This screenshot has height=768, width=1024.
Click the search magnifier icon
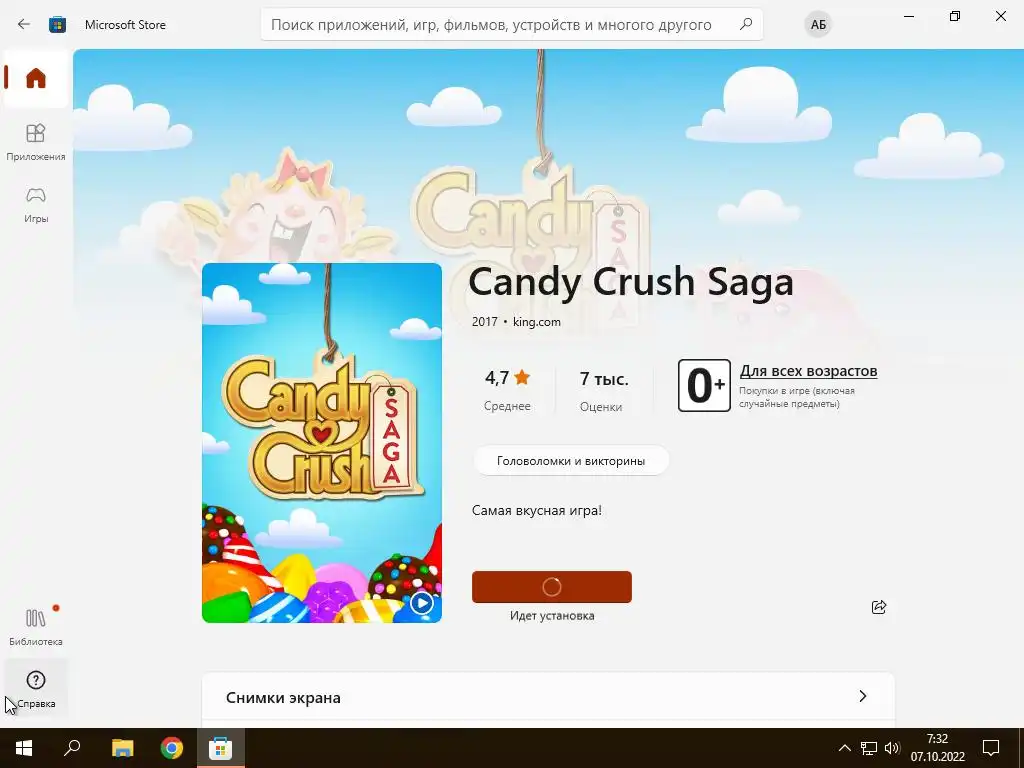(746, 24)
